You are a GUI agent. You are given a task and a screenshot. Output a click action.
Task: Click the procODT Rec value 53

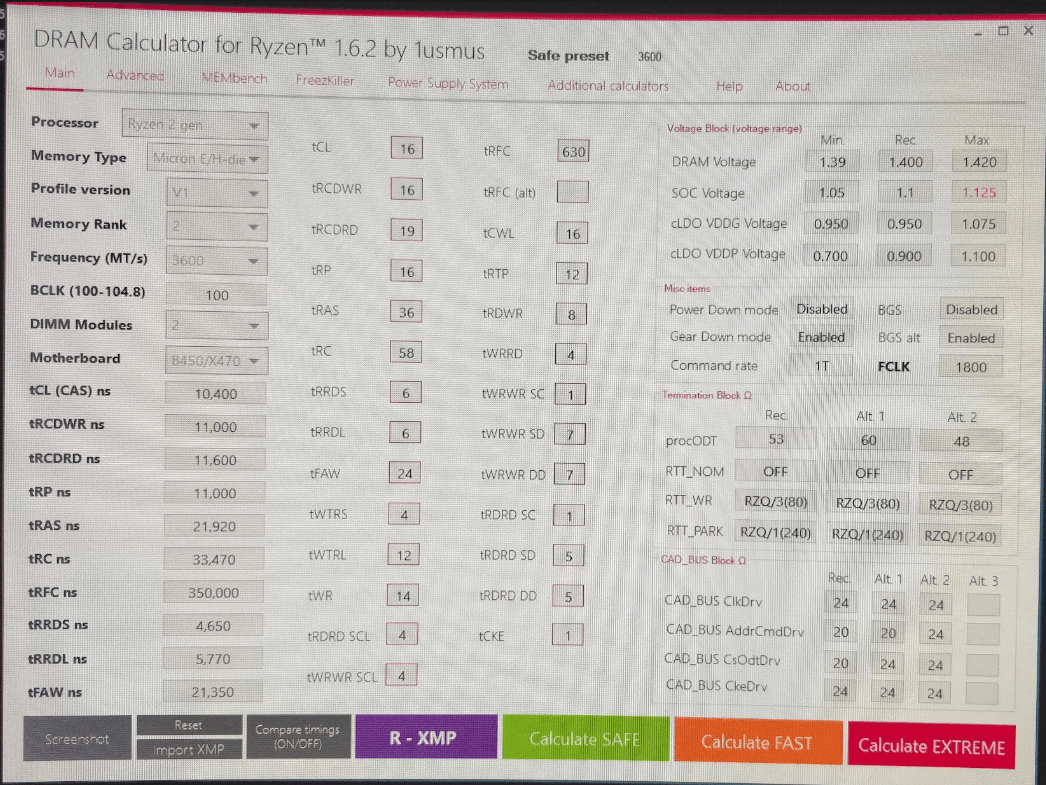tap(776, 440)
